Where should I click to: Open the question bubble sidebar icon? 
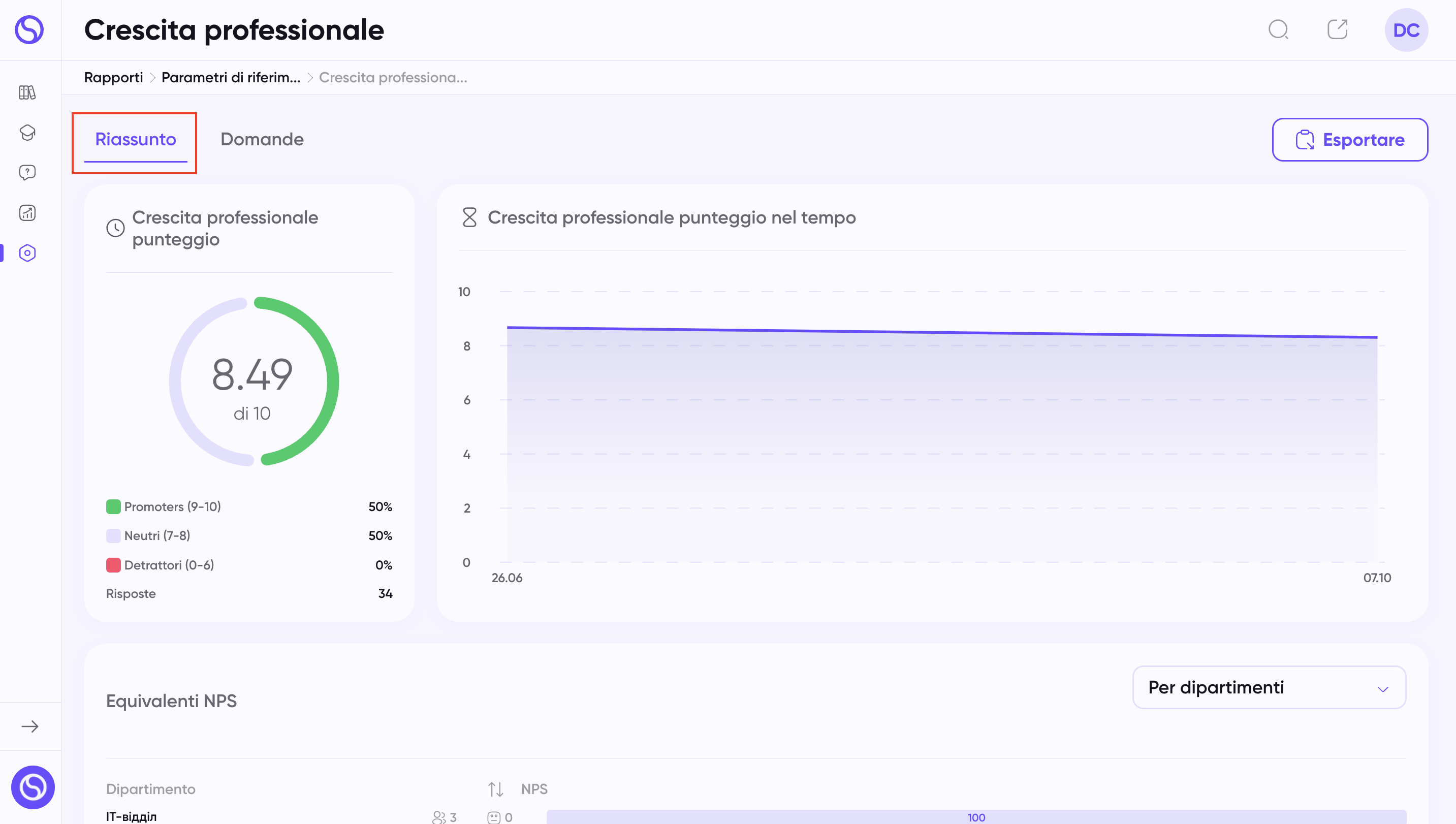(x=27, y=173)
